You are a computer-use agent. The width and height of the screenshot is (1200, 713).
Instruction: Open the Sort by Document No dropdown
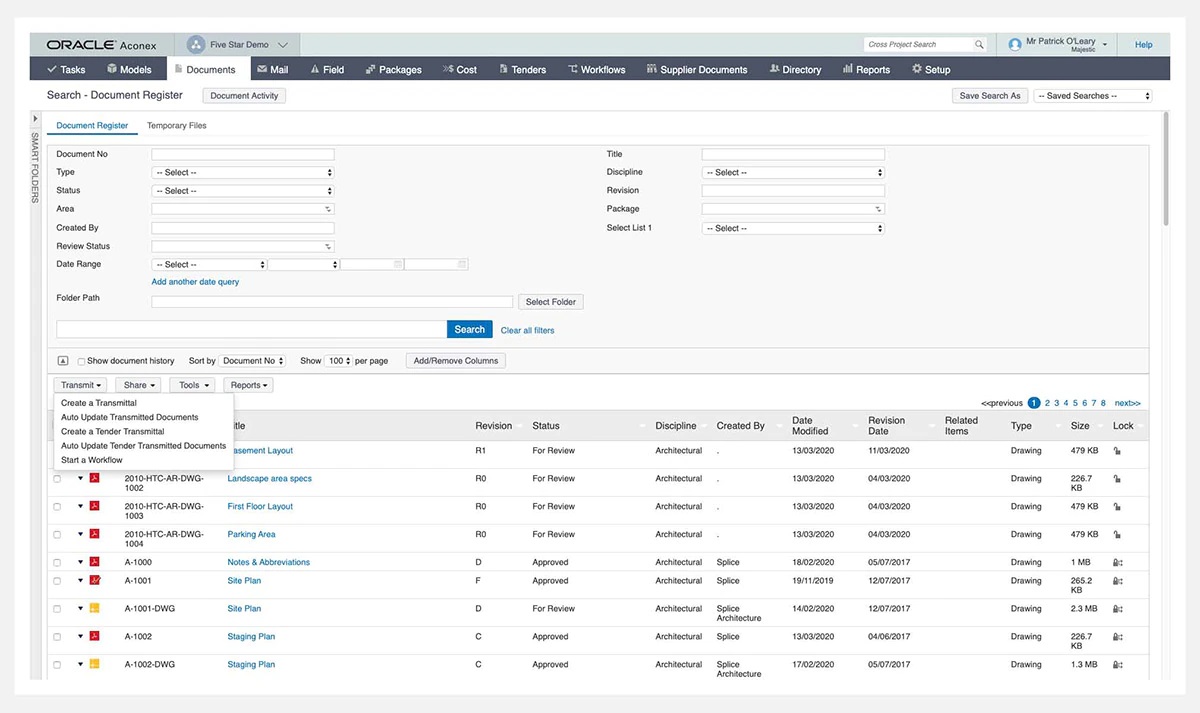252,361
